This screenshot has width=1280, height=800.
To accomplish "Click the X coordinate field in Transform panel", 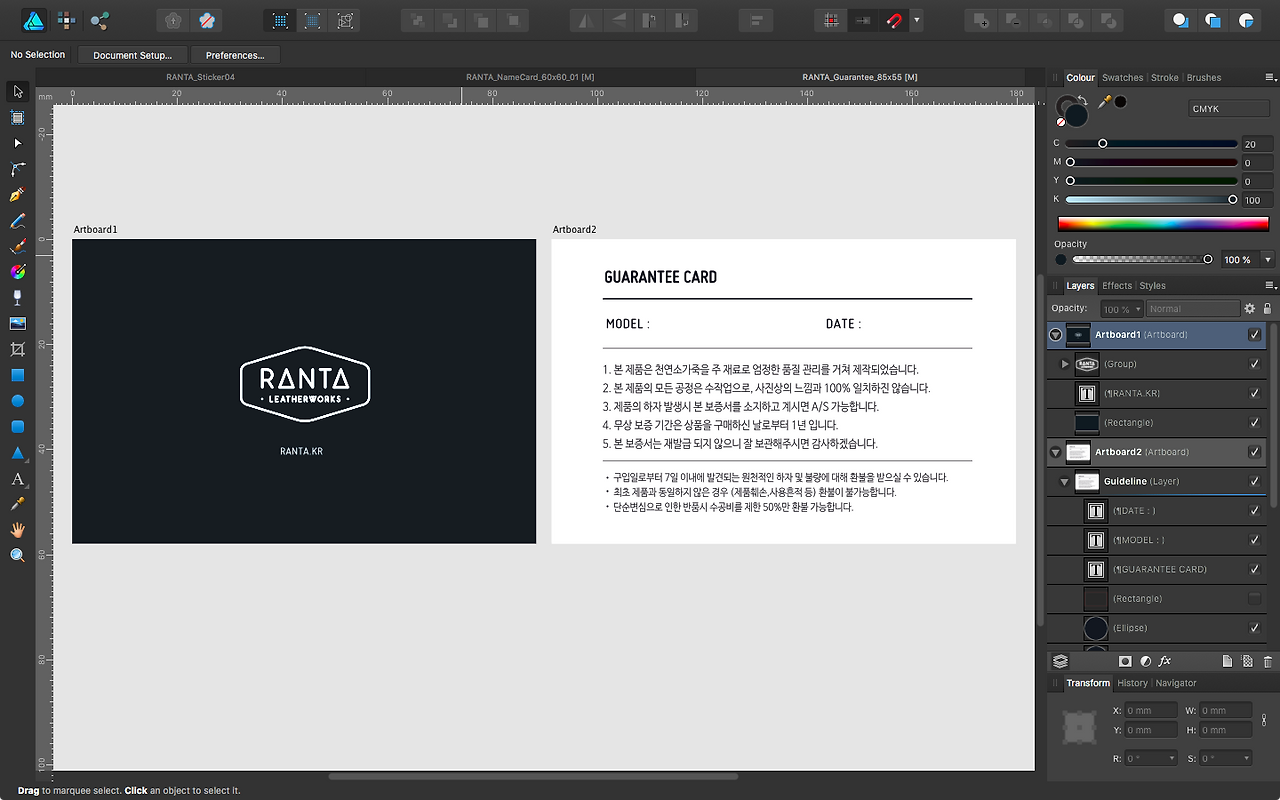I will point(1150,710).
